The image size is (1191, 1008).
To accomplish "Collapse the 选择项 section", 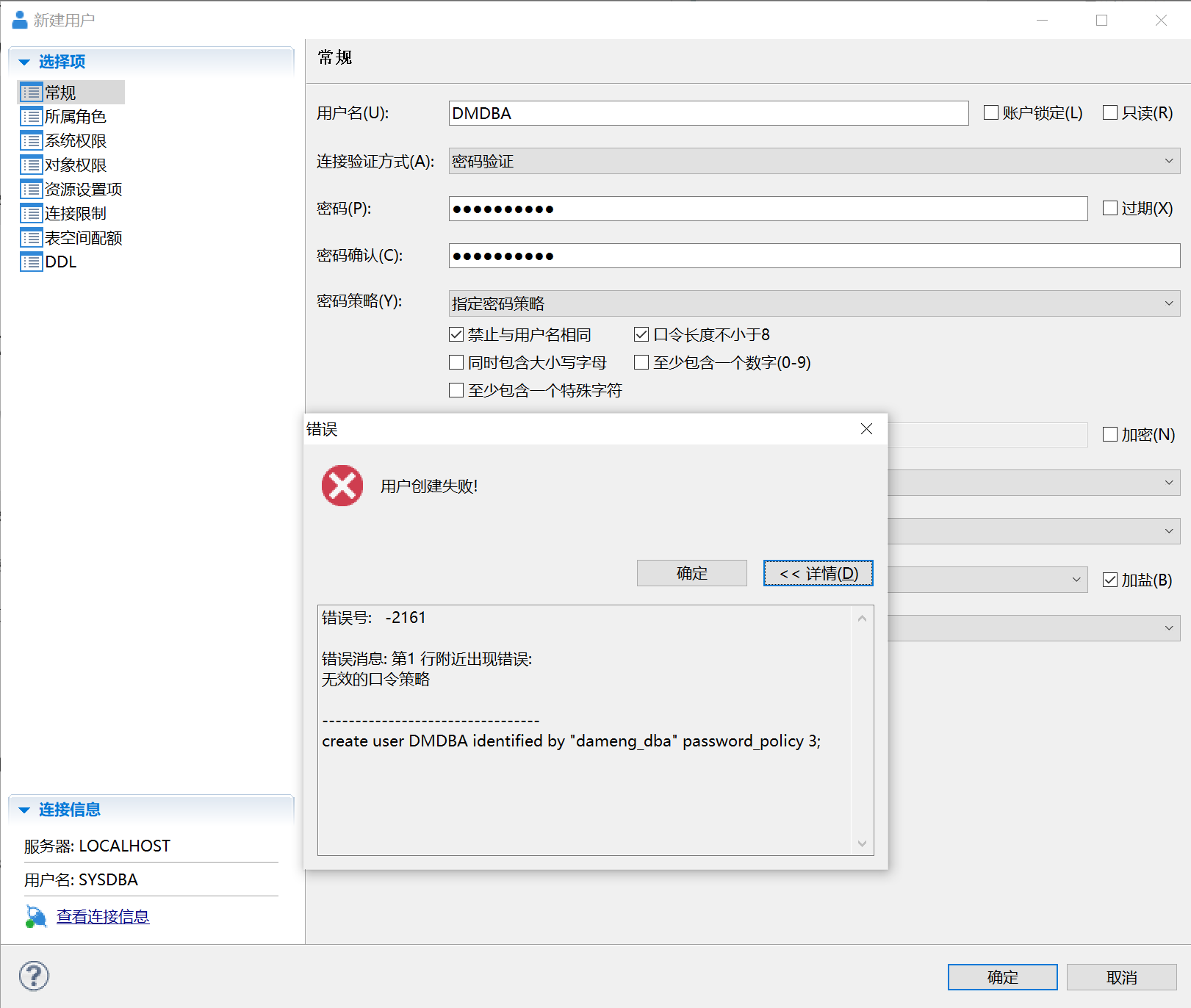I will [x=24, y=62].
